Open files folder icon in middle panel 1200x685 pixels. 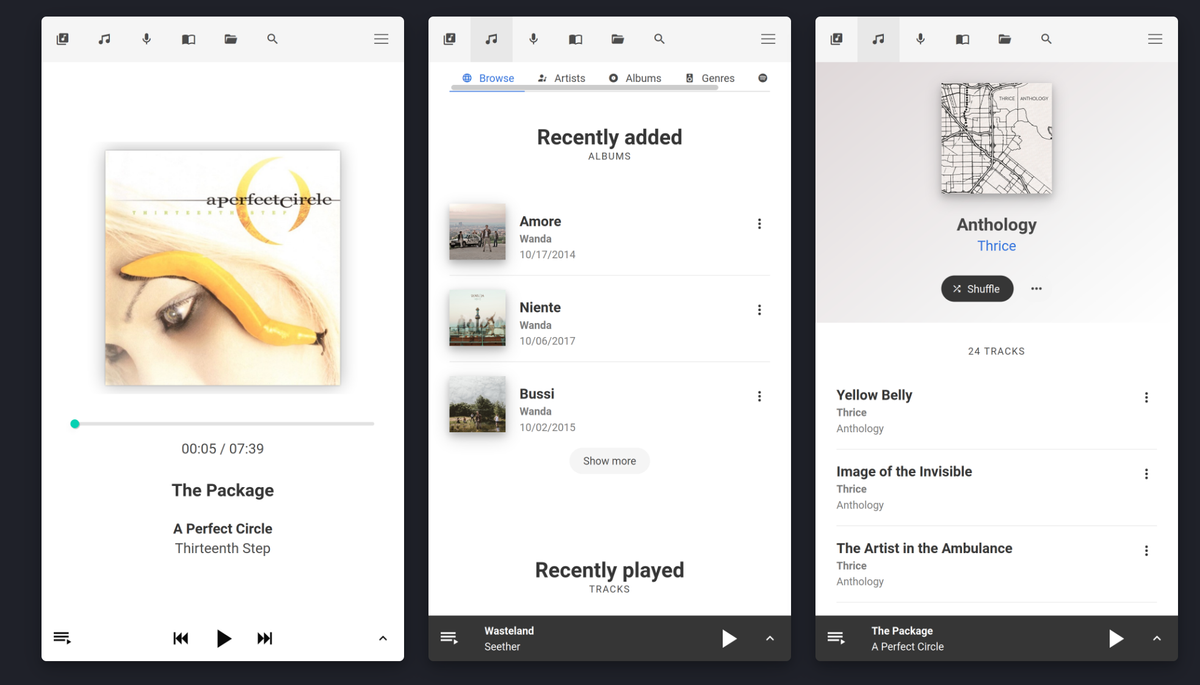[617, 39]
